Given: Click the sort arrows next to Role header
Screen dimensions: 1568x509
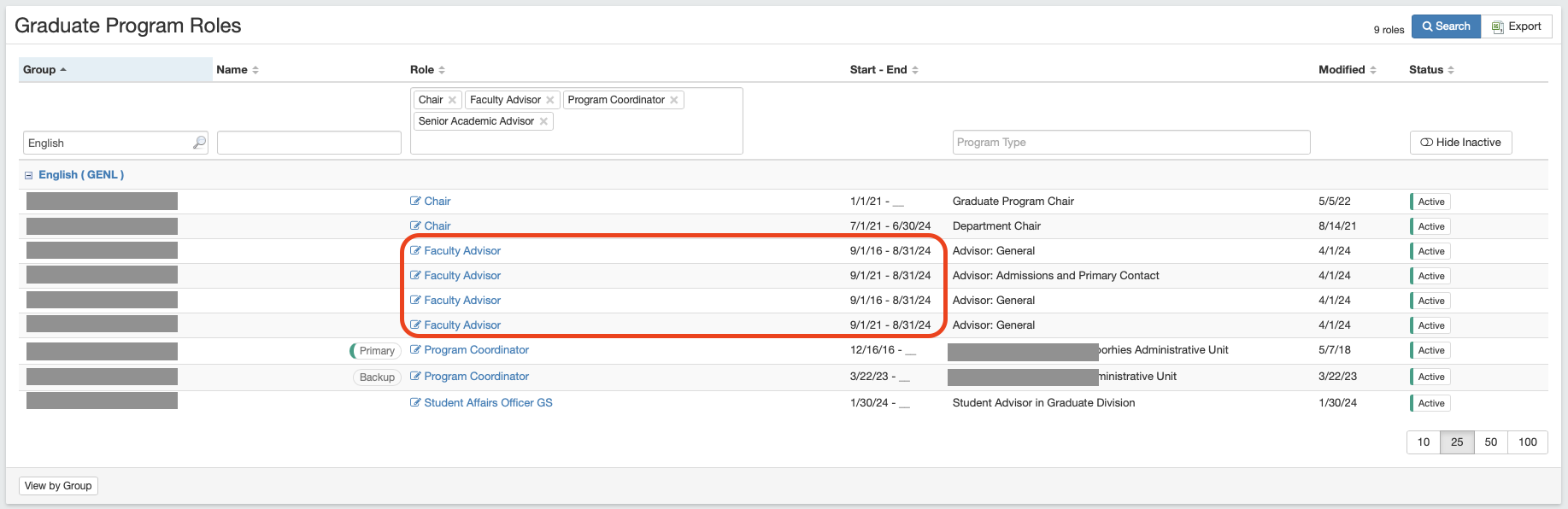Looking at the screenshot, I should click(442, 70).
